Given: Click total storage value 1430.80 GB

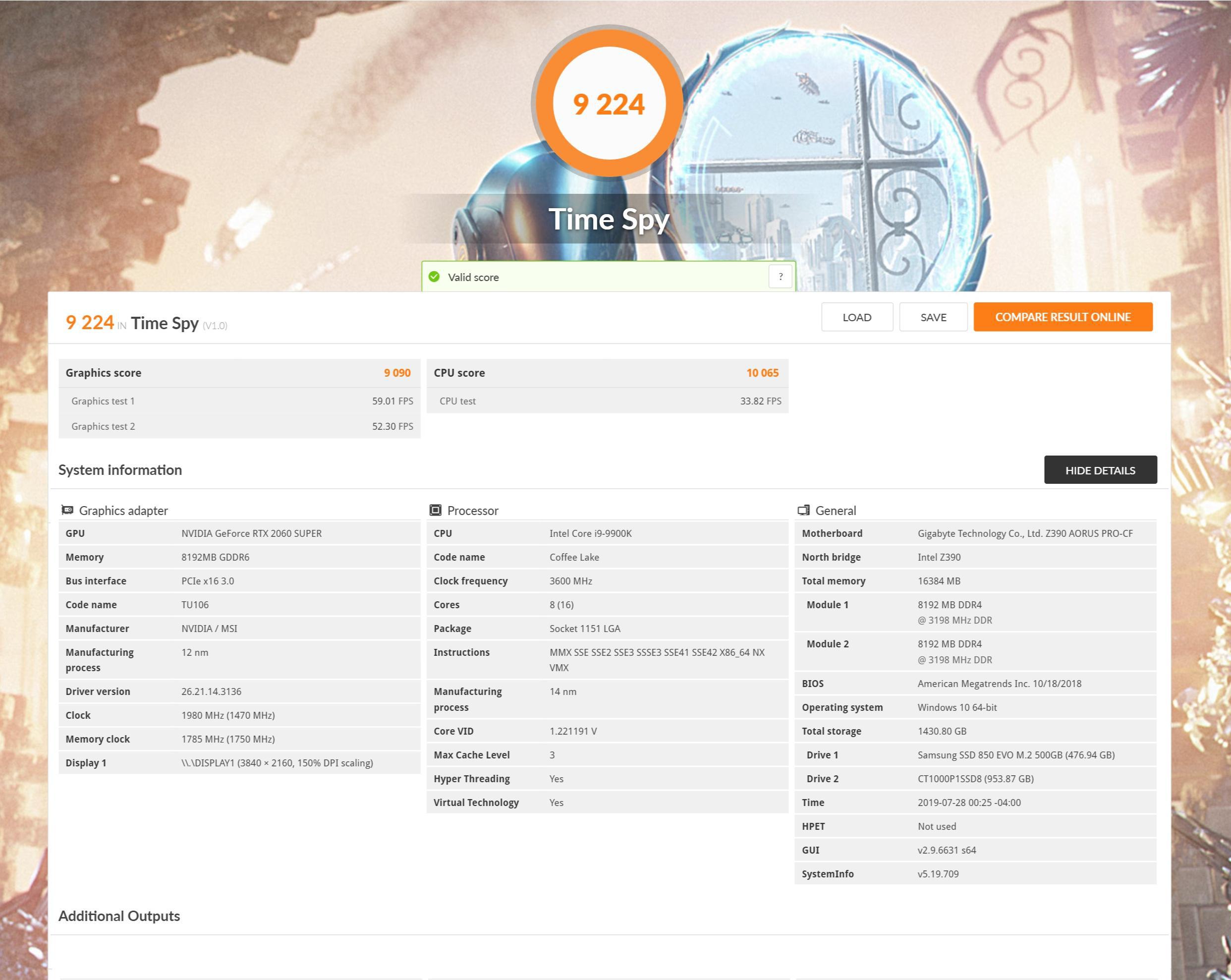Looking at the screenshot, I should [x=942, y=731].
